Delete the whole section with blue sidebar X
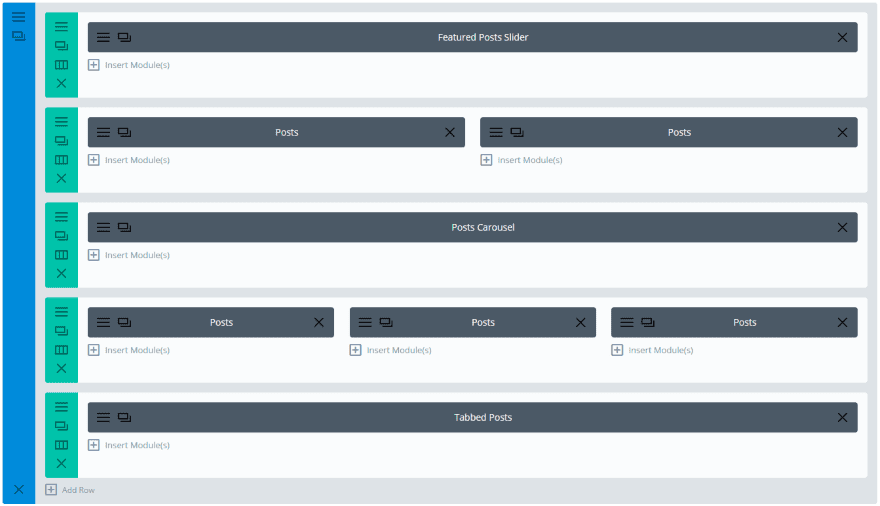 click(x=19, y=489)
